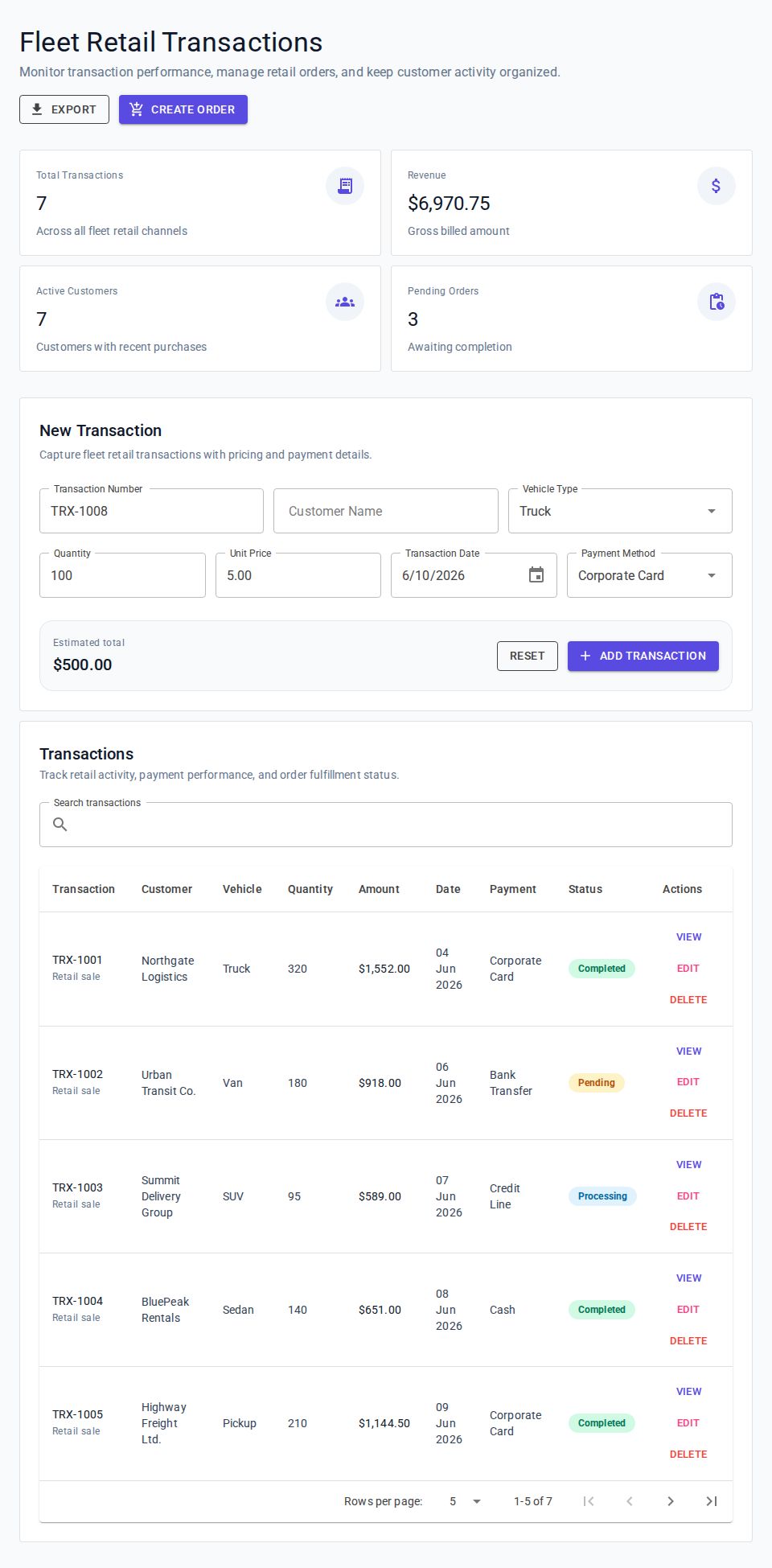The height and width of the screenshot is (1568, 772).
Task: Click the $6,970.75 revenue value
Action: point(449,204)
